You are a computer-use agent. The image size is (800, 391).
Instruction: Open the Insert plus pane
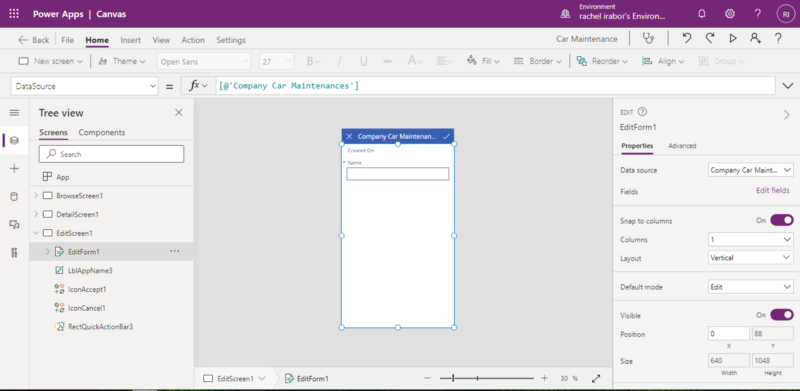(14, 168)
